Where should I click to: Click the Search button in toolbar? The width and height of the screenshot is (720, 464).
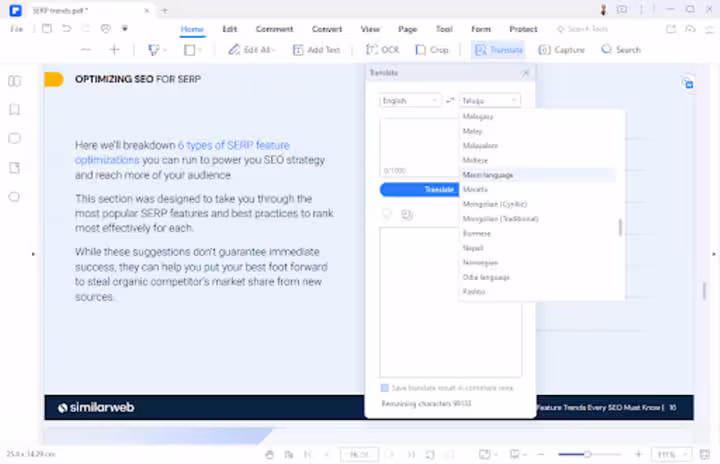click(x=621, y=50)
